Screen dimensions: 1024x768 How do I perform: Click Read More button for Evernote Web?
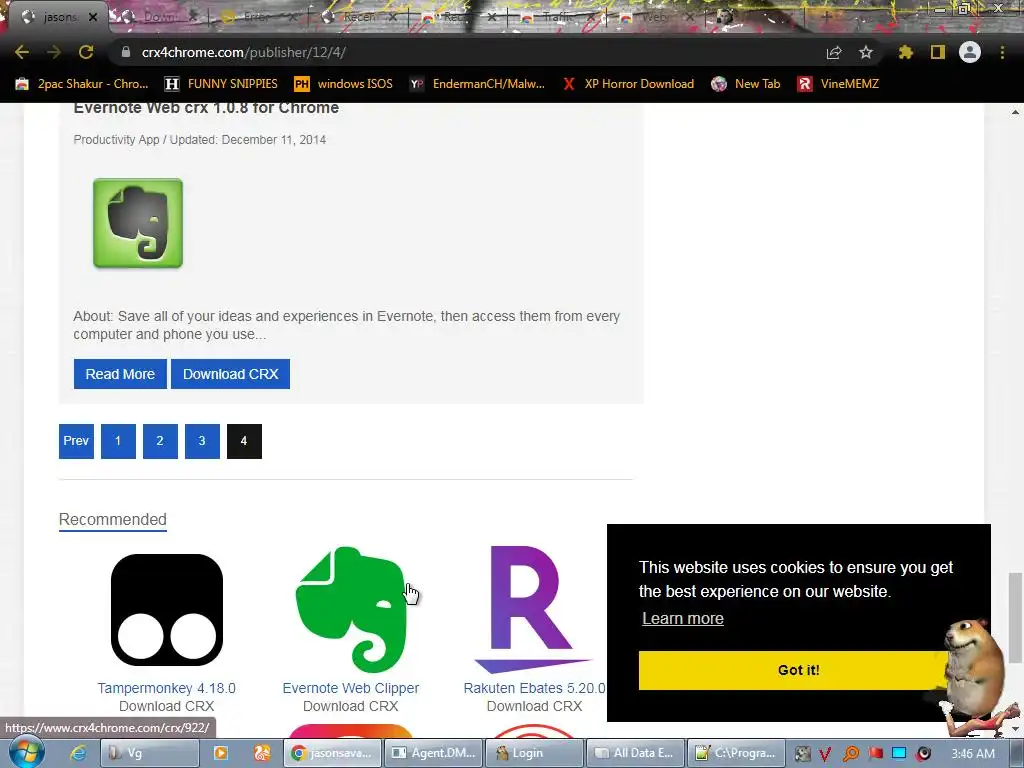click(120, 374)
